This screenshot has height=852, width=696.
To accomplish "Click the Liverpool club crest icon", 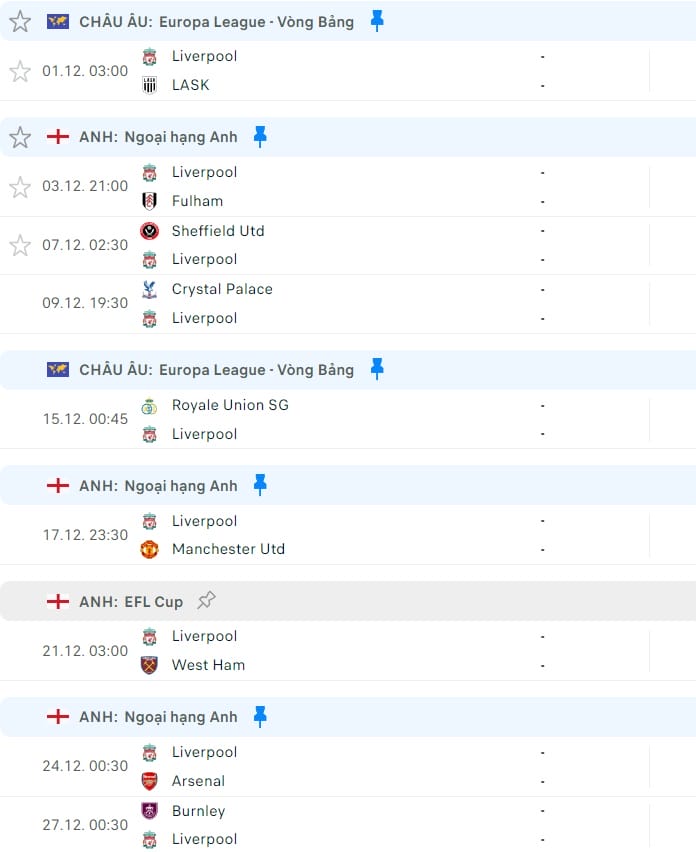I will point(149,56).
